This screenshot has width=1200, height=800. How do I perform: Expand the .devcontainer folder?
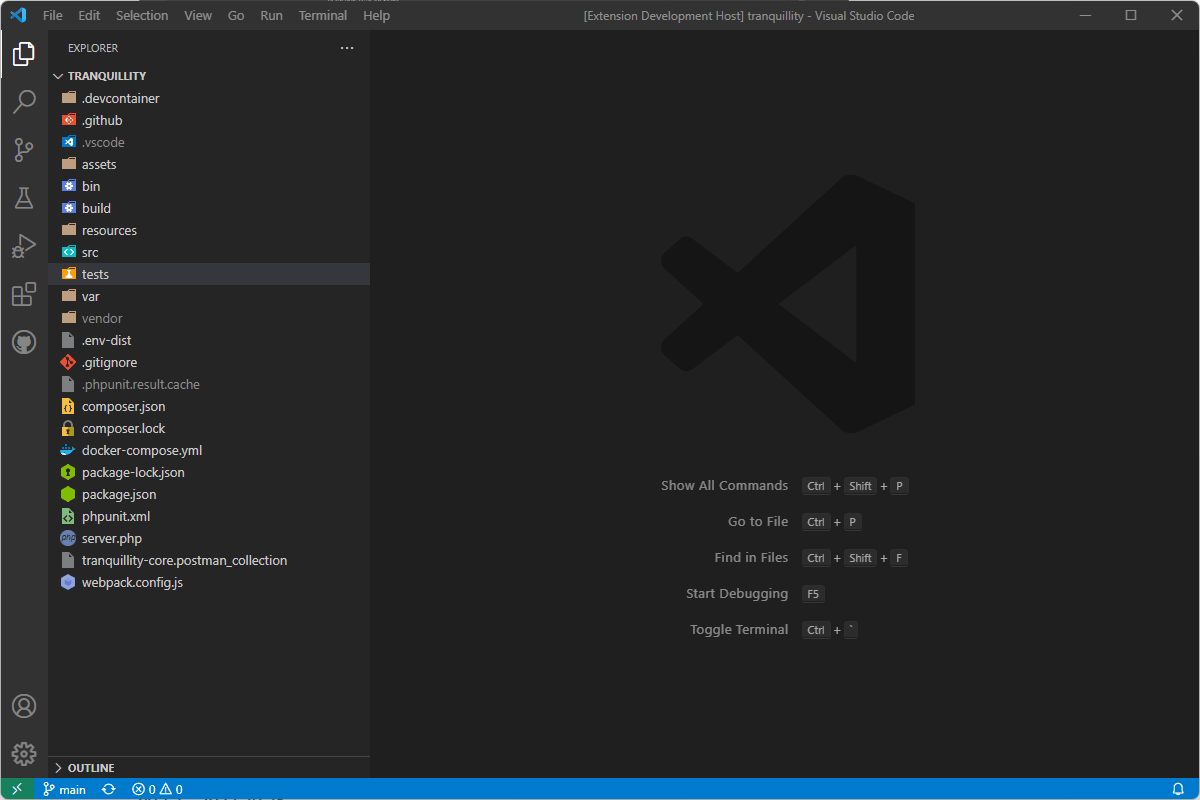pyautogui.click(x=209, y=98)
